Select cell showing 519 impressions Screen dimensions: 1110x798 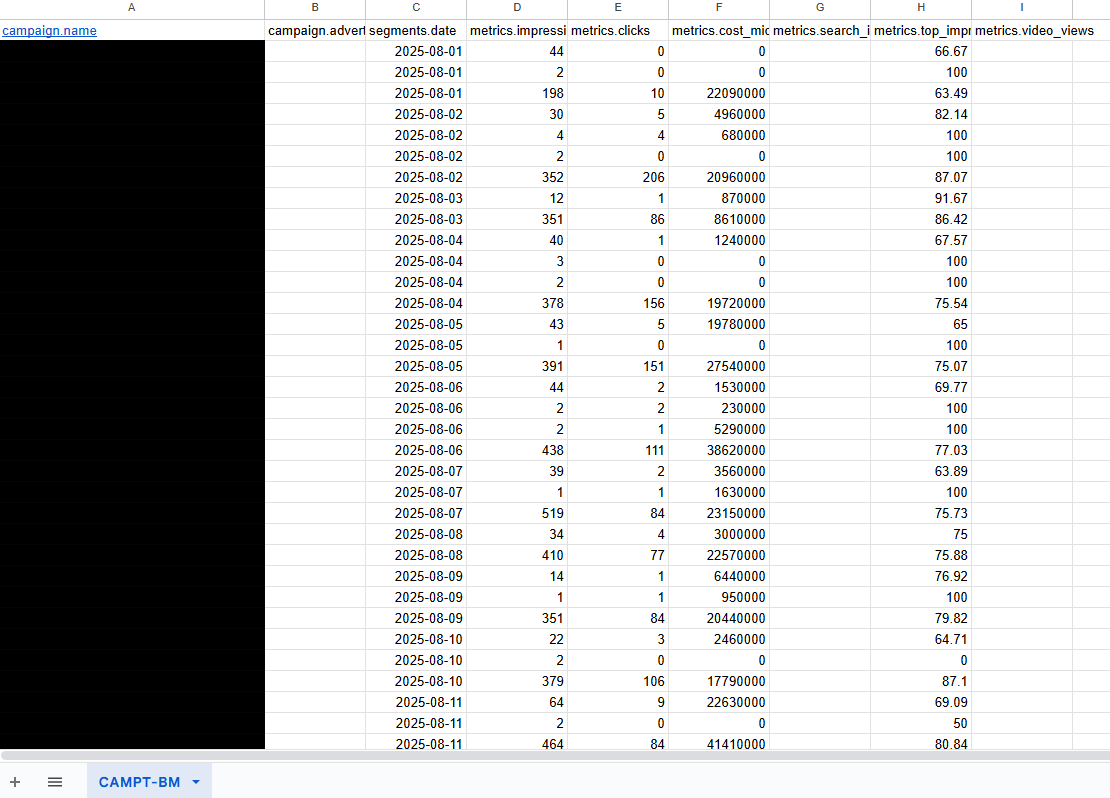point(517,513)
